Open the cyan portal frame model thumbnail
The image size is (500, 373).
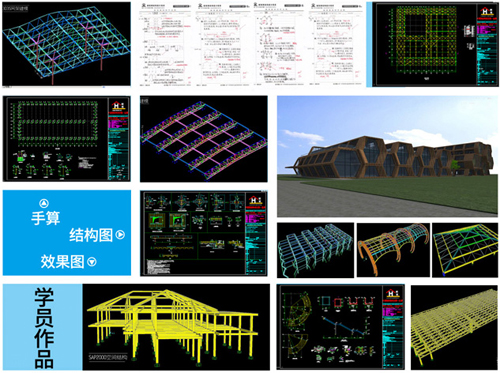click(x=315, y=250)
